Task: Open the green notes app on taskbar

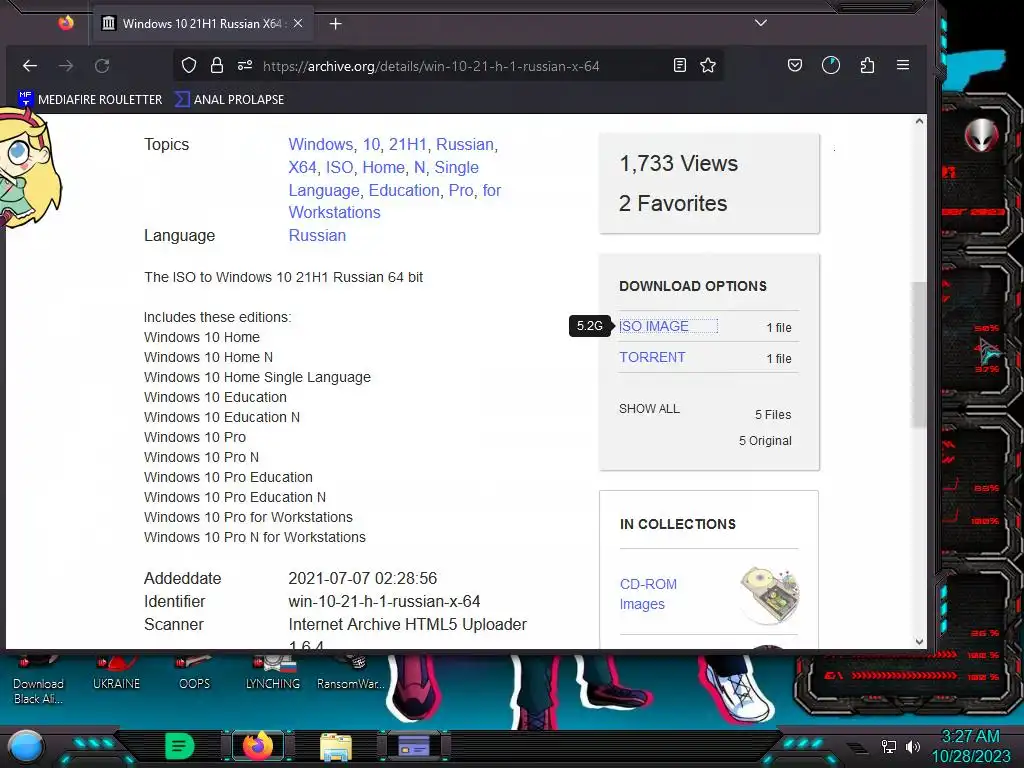Action: pyautogui.click(x=180, y=746)
